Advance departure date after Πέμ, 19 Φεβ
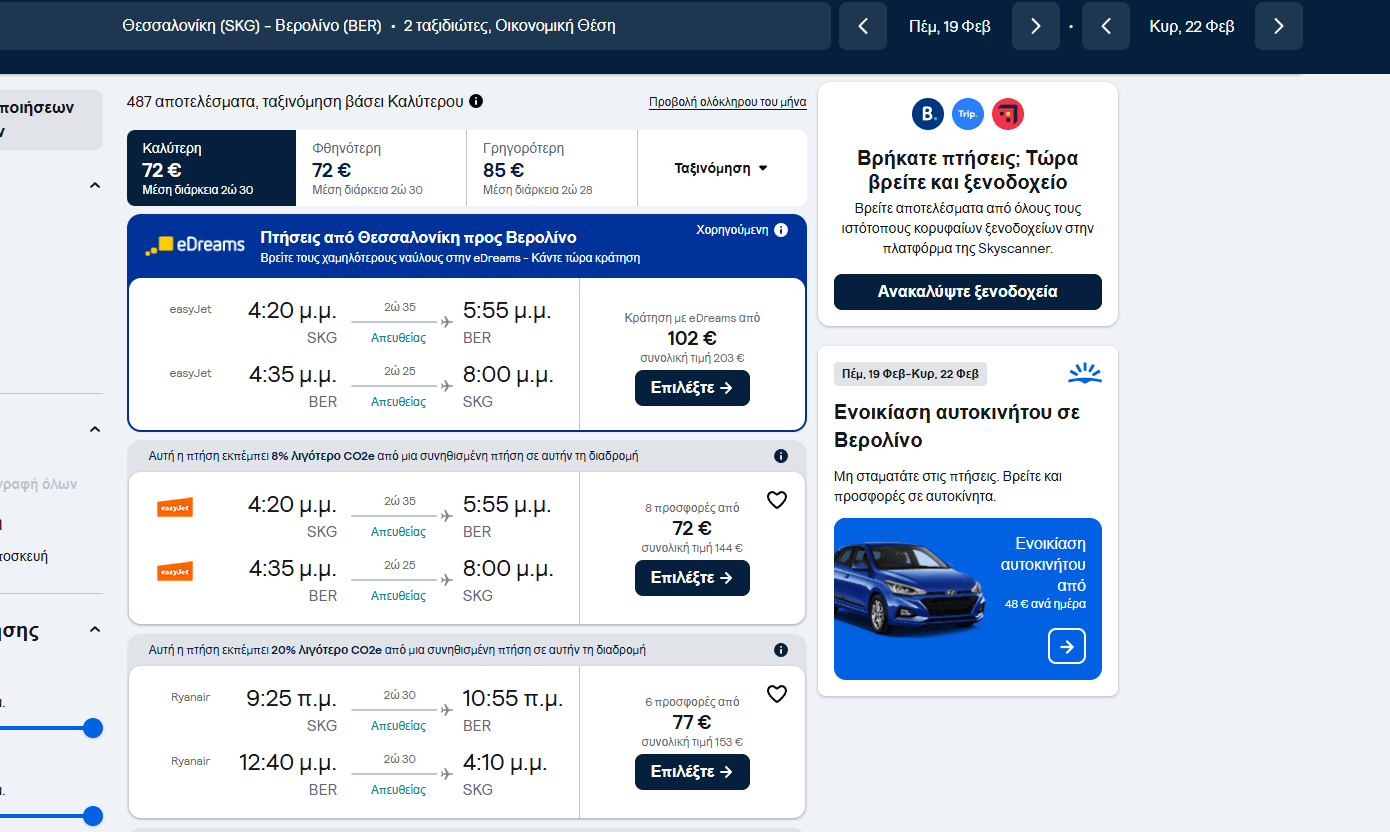 1035,26
